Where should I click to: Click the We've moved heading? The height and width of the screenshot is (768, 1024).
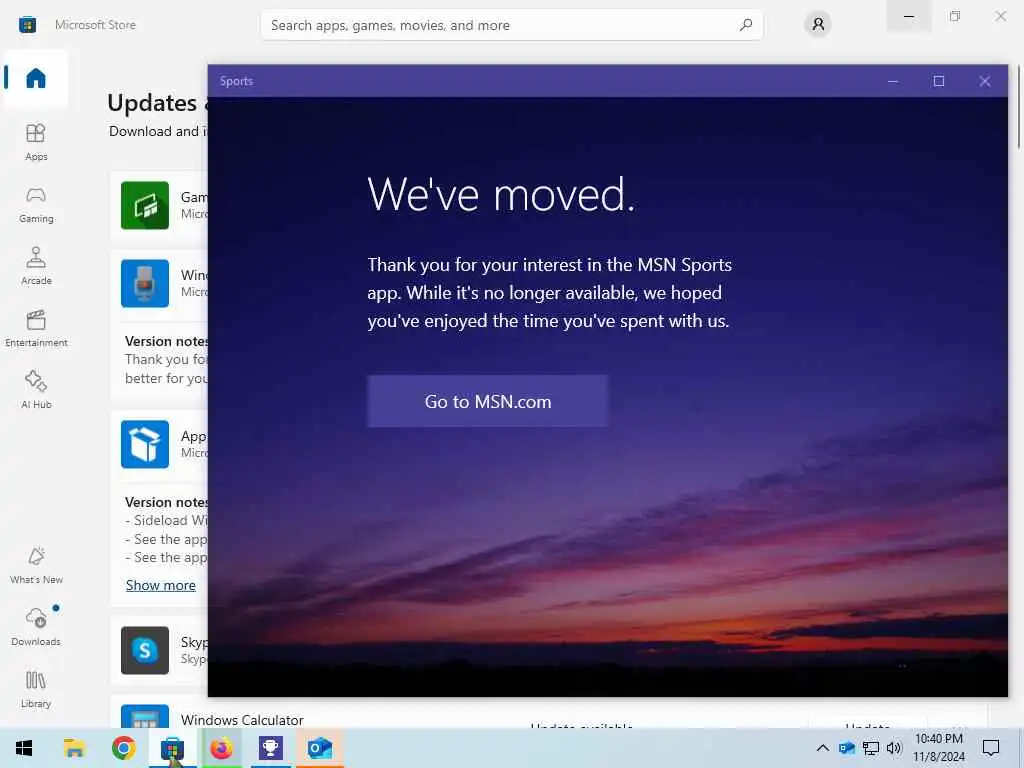(502, 195)
